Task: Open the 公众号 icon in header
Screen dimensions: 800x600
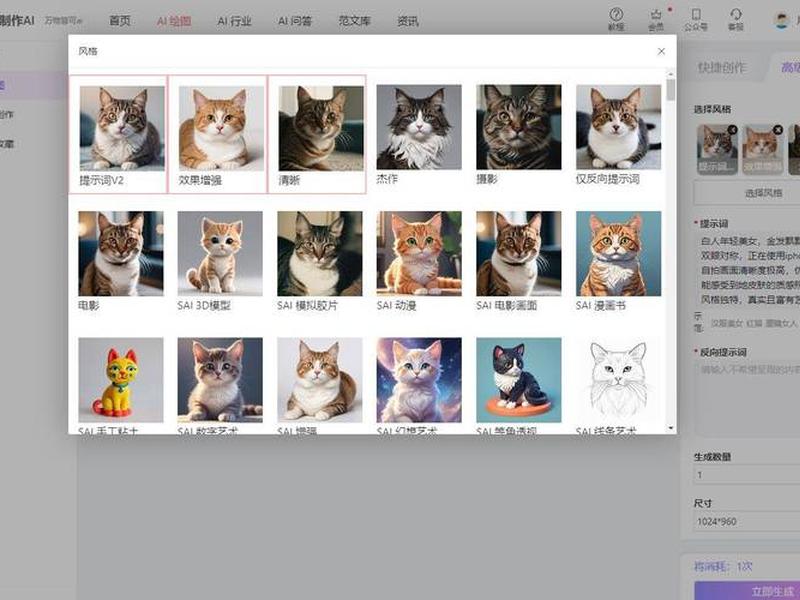Action: (695, 19)
